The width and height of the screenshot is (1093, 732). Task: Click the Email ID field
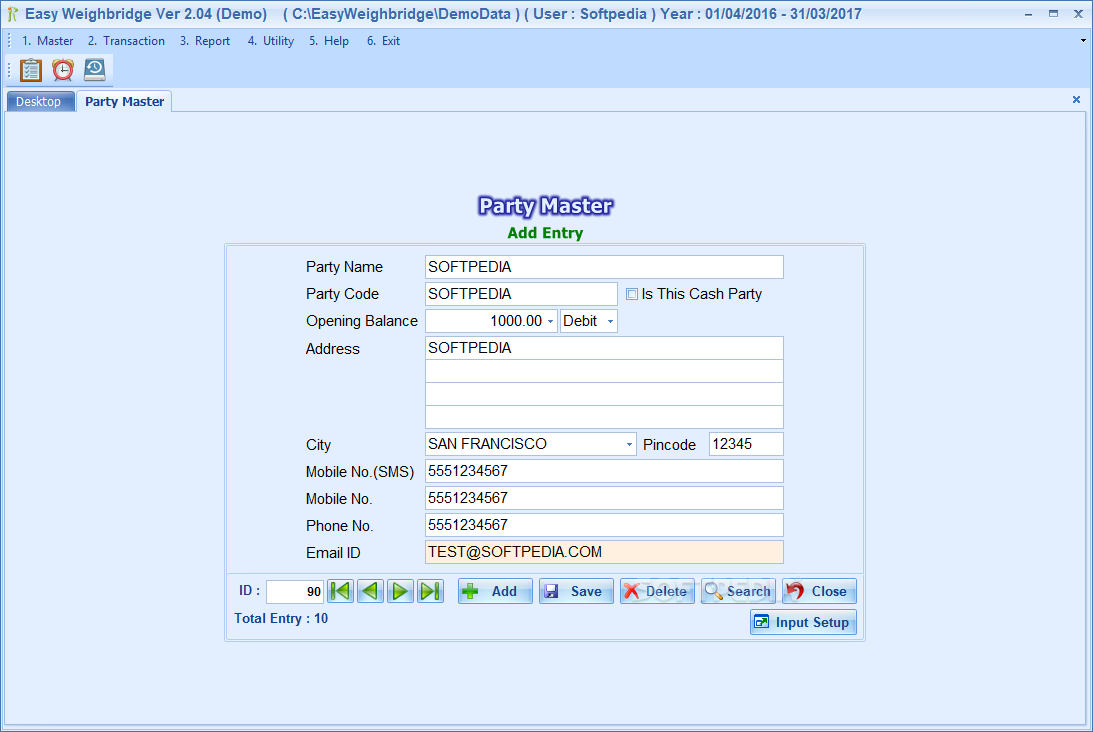click(x=604, y=552)
